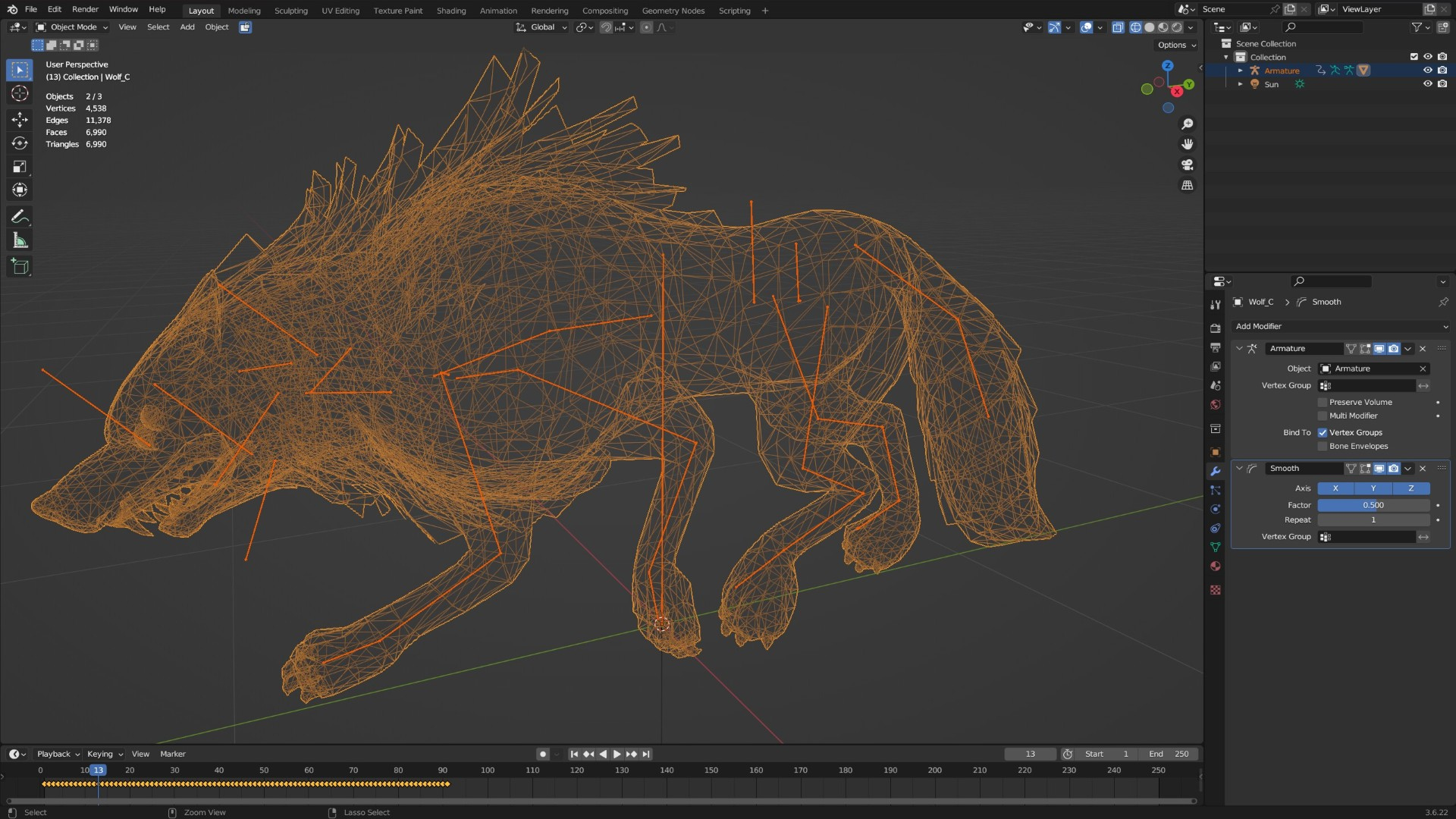Expand Armature in outliner tree
The height and width of the screenshot is (819, 1456).
click(1241, 71)
